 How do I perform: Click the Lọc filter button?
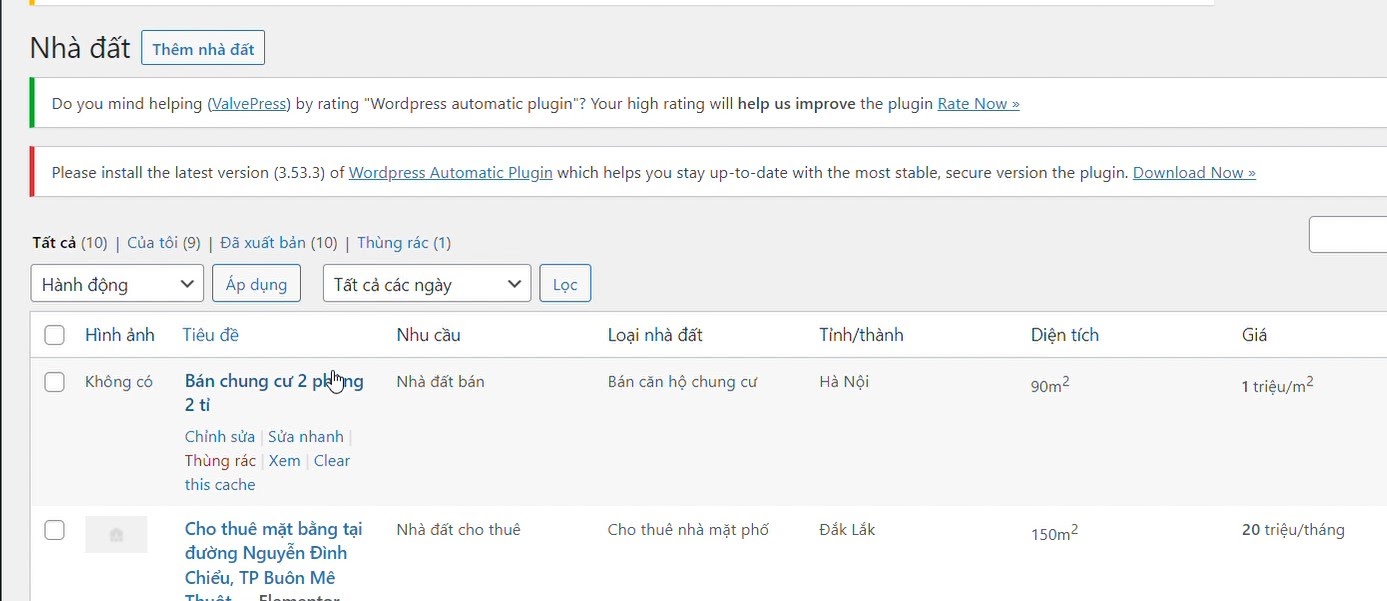[565, 284]
